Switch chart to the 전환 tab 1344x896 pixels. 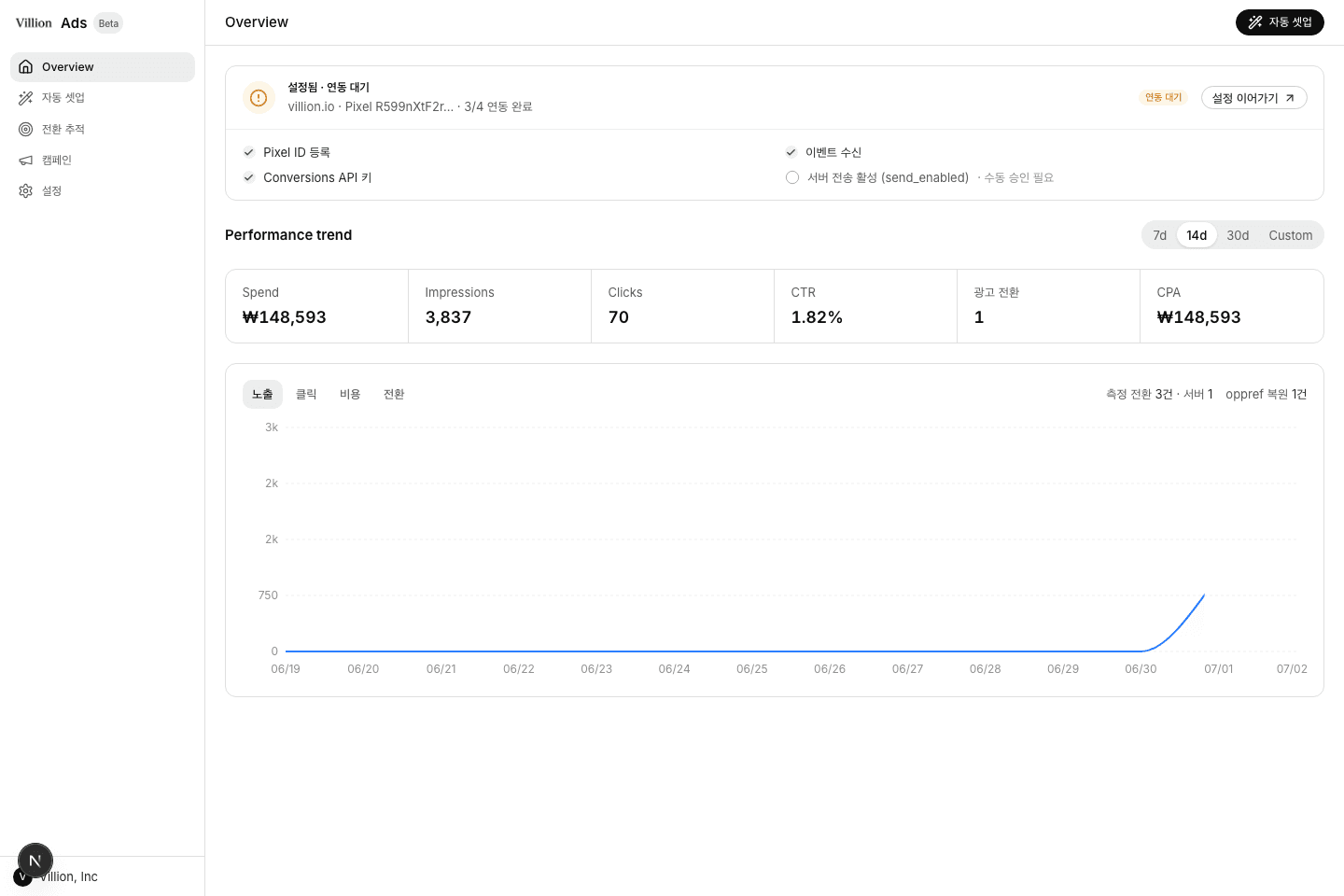pos(394,395)
